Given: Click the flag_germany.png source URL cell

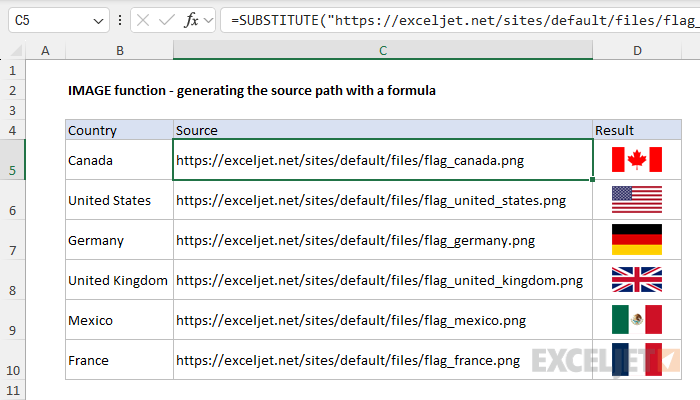Looking at the screenshot, I should [x=383, y=240].
